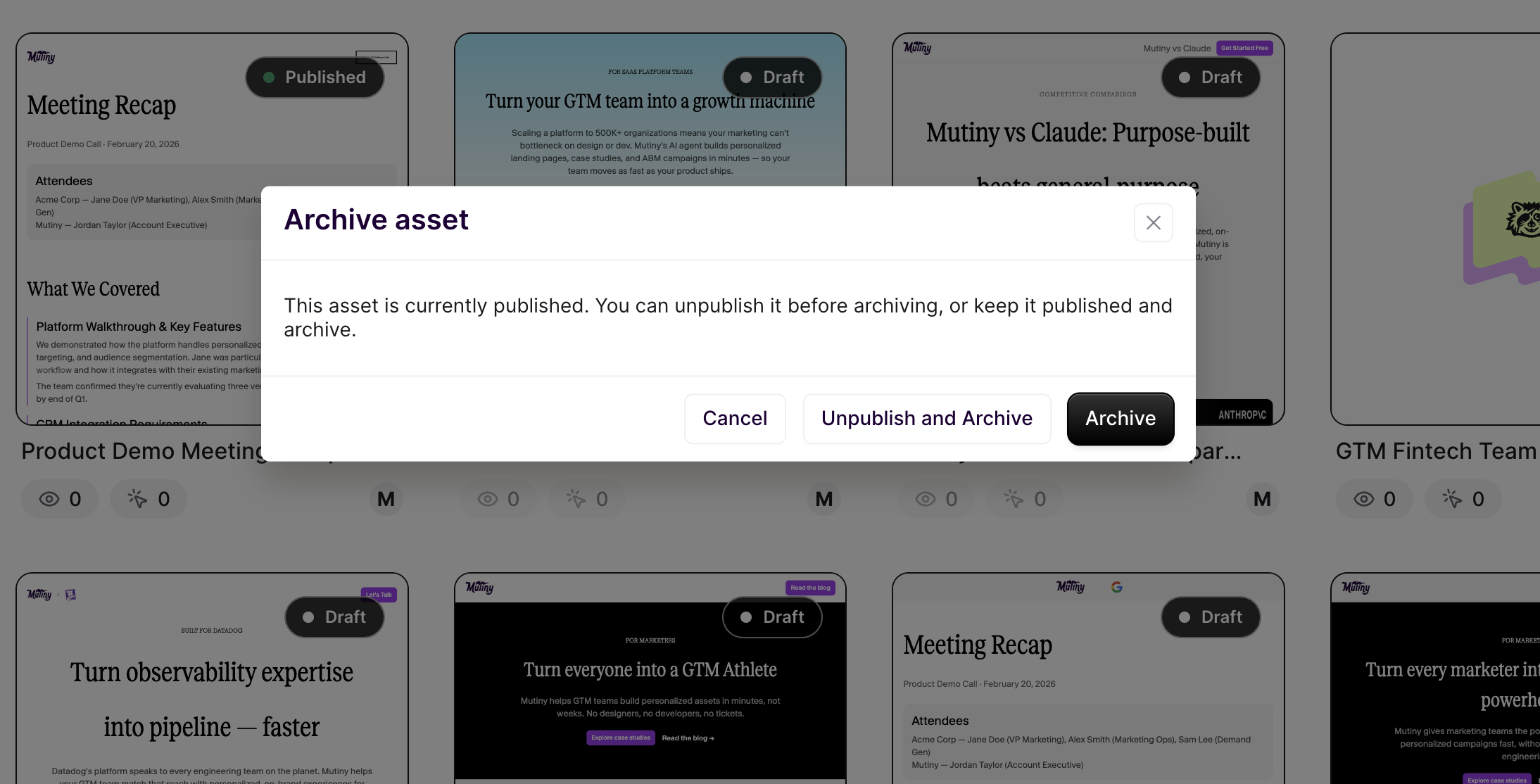Viewport: 1540px width, 784px height.
Task: Click 'Turn everyone into a GTM Athlete' headline
Action: [650, 670]
